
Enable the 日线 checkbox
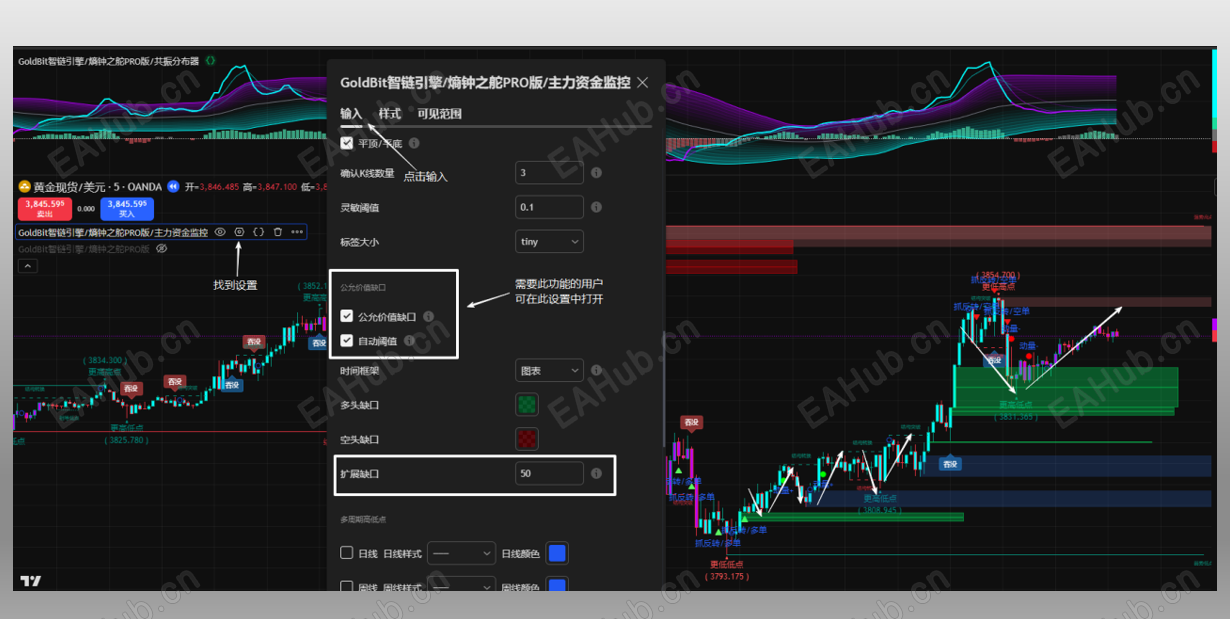[347, 553]
